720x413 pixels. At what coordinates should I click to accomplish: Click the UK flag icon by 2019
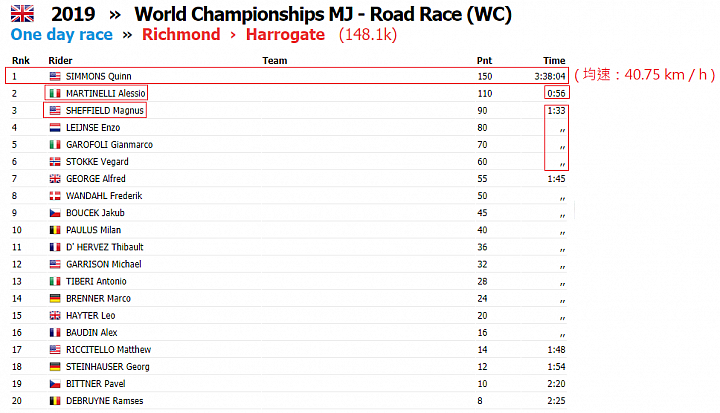(x=21, y=13)
